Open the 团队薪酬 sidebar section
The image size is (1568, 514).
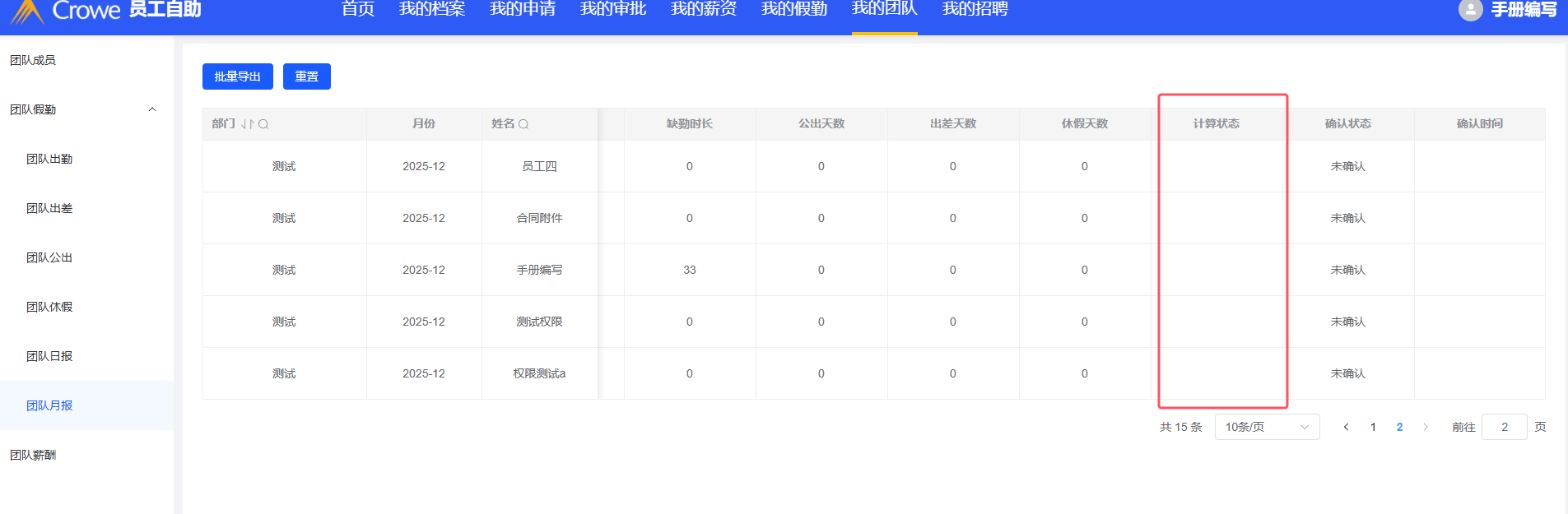(33, 455)
